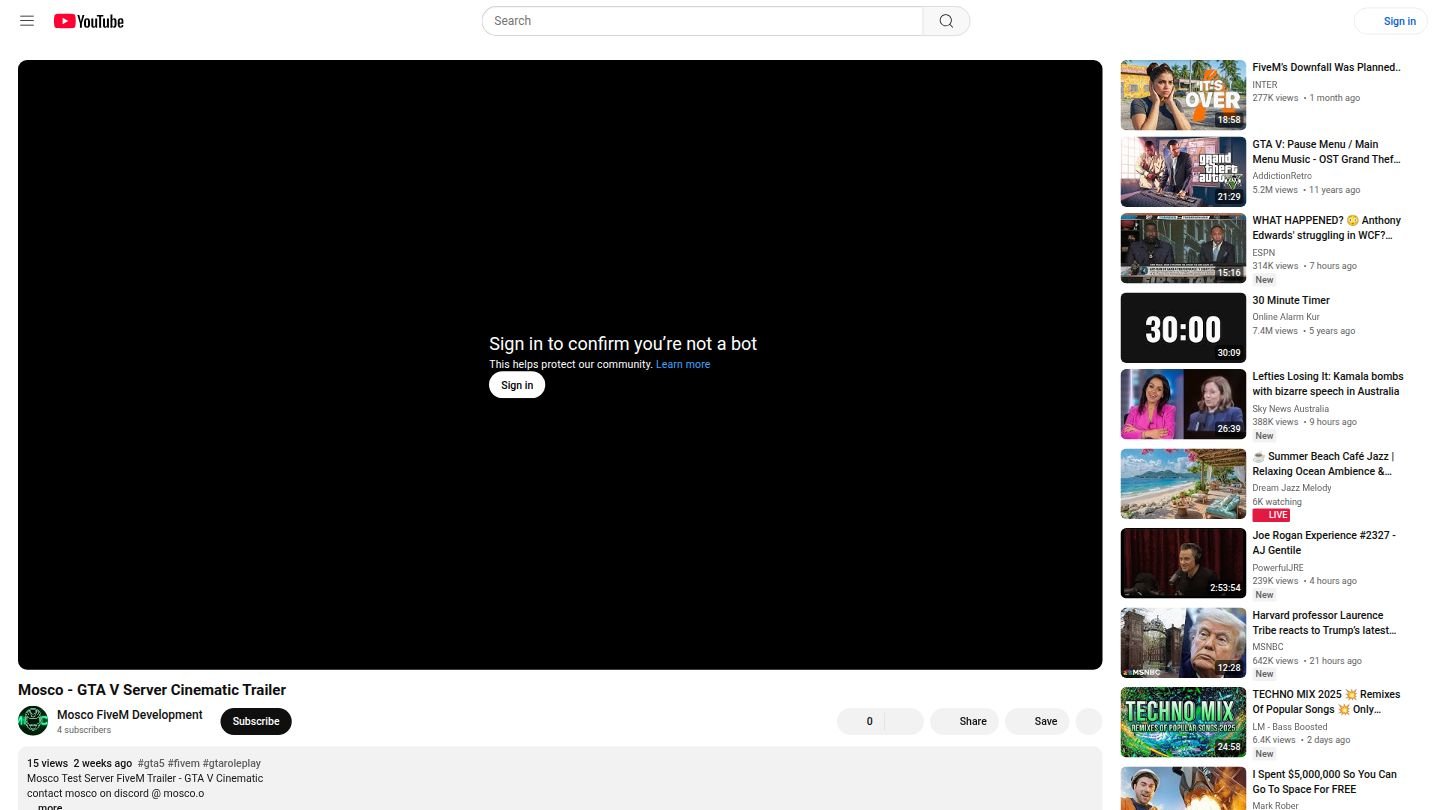Open MSNBC Harvard professor video thumbnail
1440x810 pixels.
click(x=1183, y=643)
